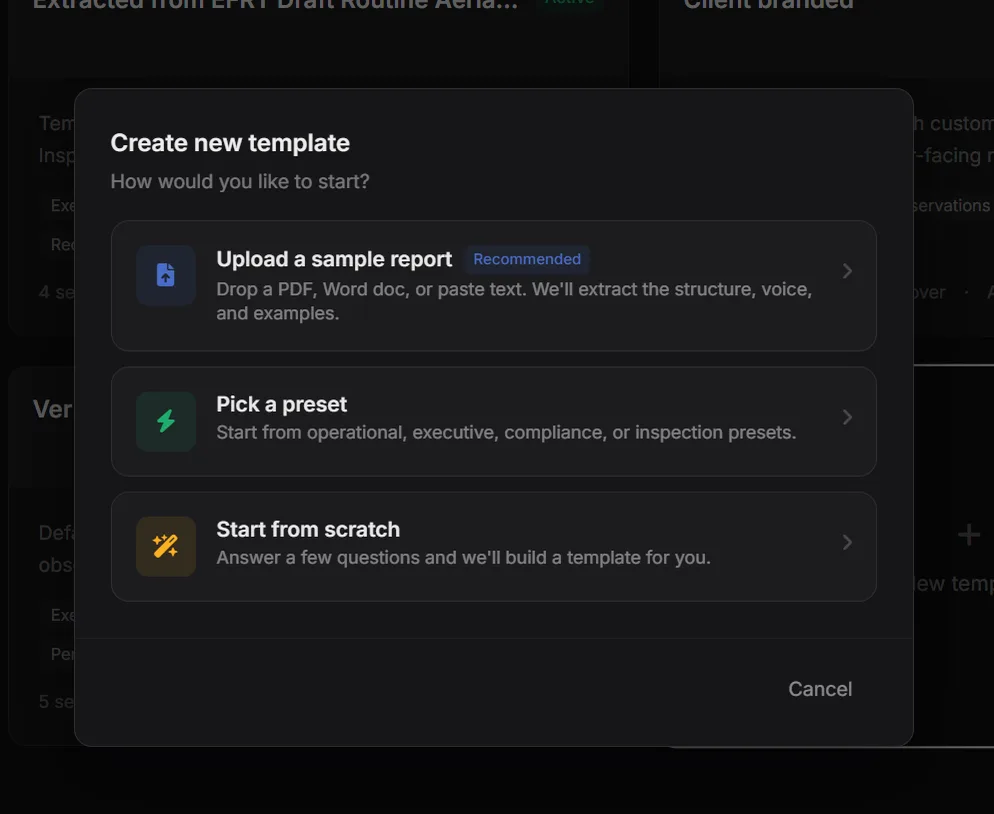Select the Upload a sample report title
Viewport: 994px width, 814px height.
coord(334,259)
